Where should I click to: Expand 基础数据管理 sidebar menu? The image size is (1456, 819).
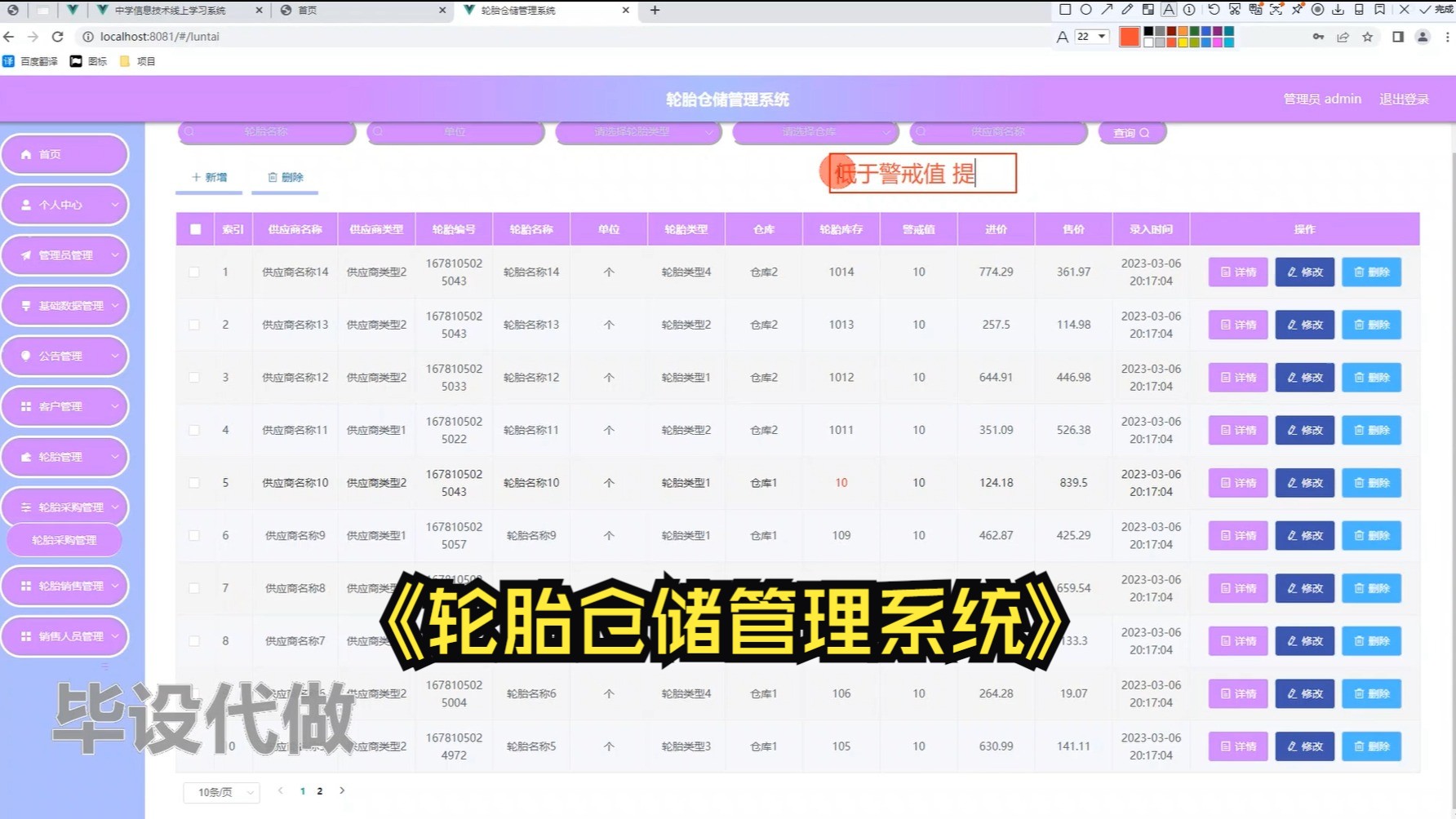[64, 306]
